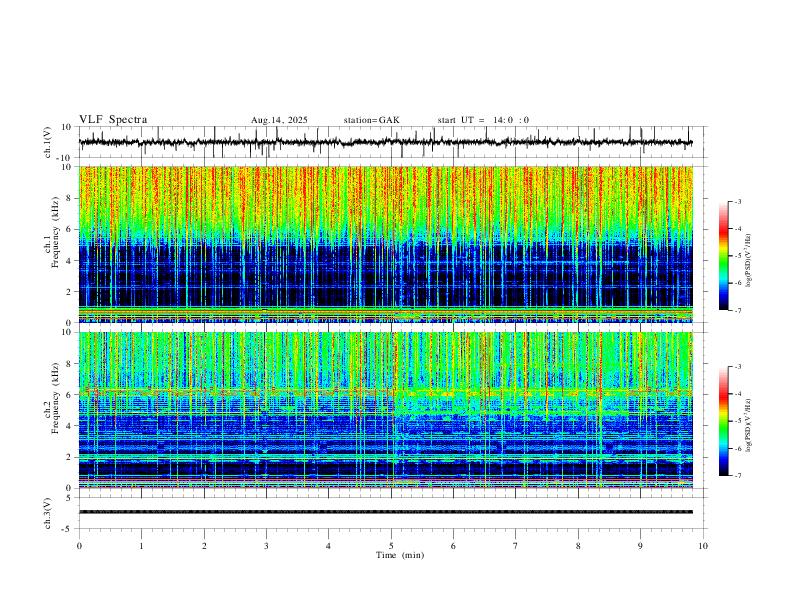Click the 'Time (min)' axis label
Screen dimensions: 792x612
(x=400, y=555)
